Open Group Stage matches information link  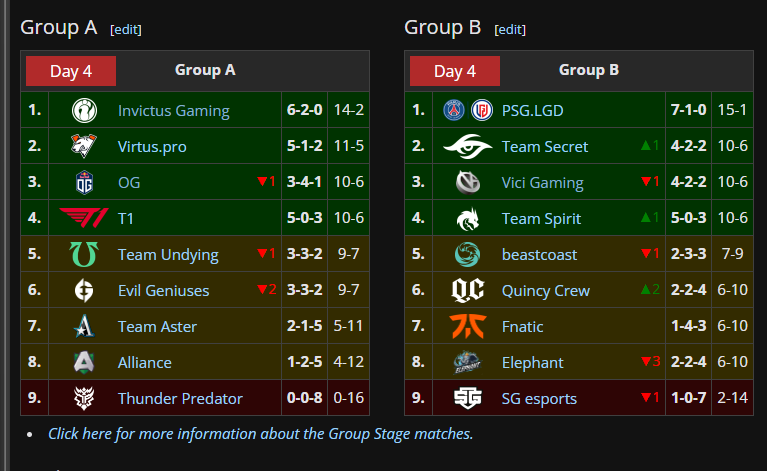[260, 434]
